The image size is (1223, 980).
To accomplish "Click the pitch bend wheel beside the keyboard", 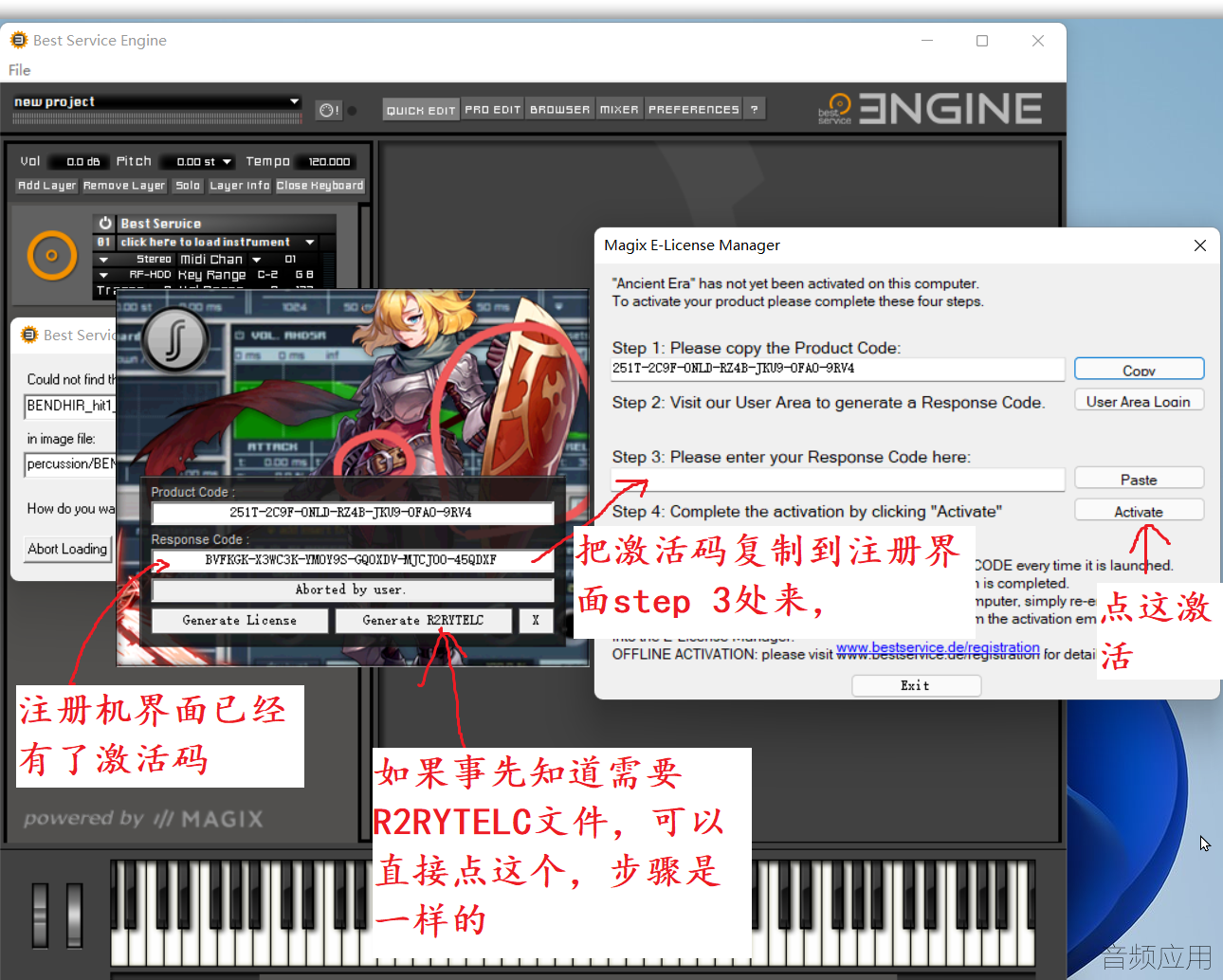I will coord(40,915).
